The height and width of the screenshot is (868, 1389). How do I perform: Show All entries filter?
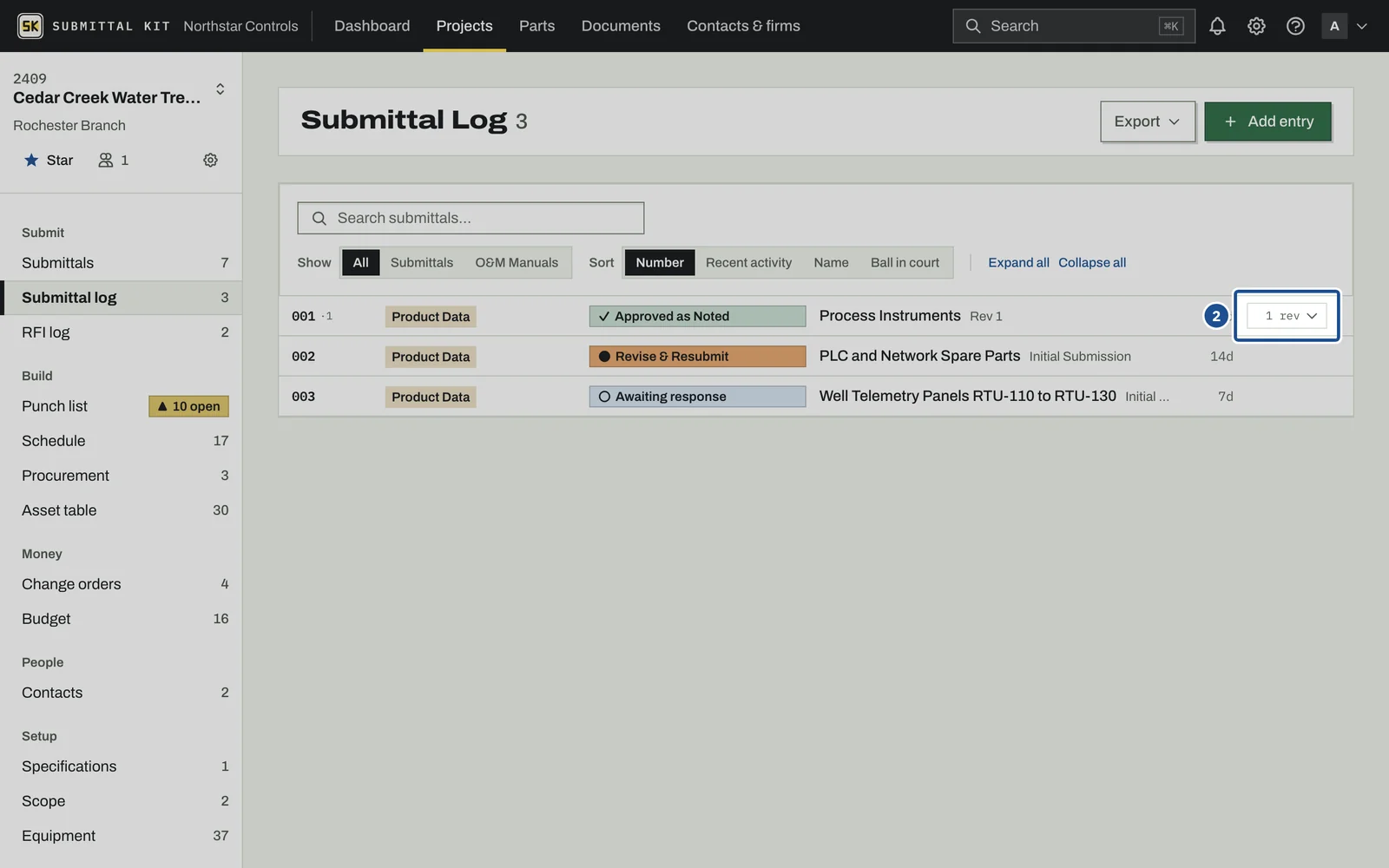[360, 262]
